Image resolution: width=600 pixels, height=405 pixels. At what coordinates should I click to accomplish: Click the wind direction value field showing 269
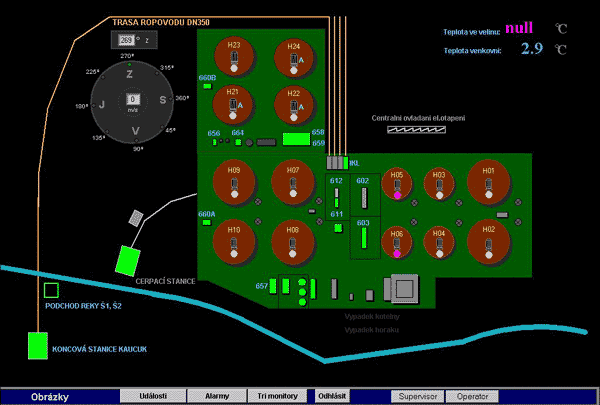[127, 39]
